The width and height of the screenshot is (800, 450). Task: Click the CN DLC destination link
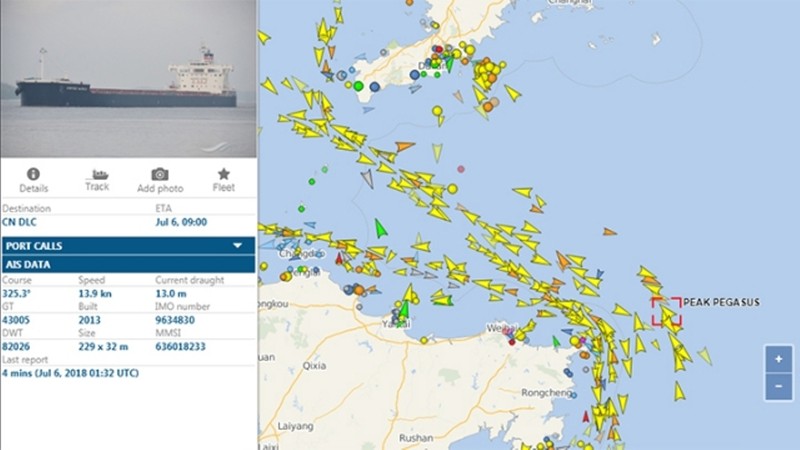tap(19, 222)
